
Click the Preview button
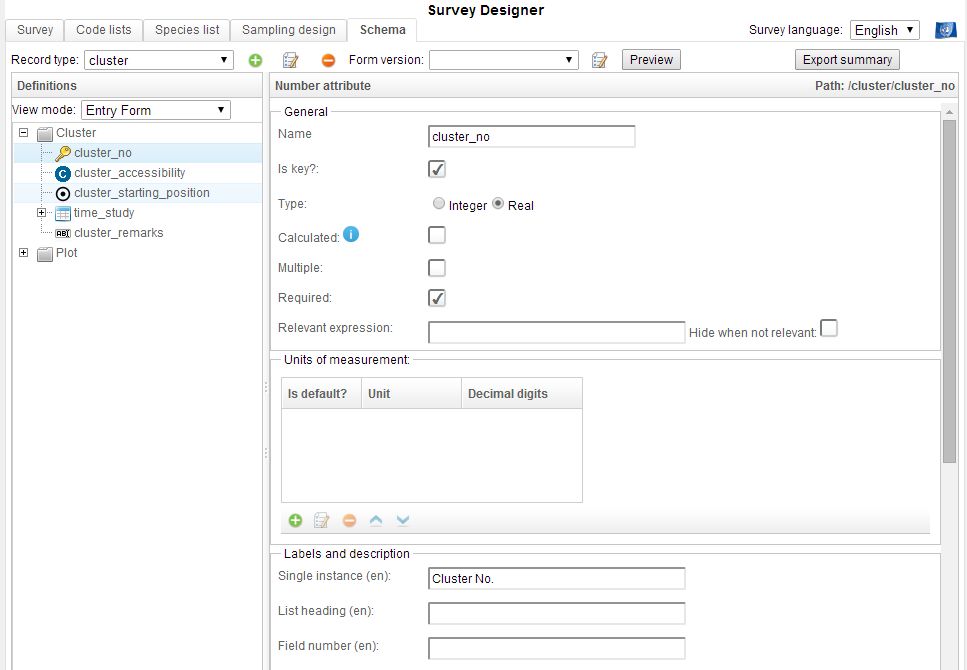pyautogui.click(x=651, y=60)
